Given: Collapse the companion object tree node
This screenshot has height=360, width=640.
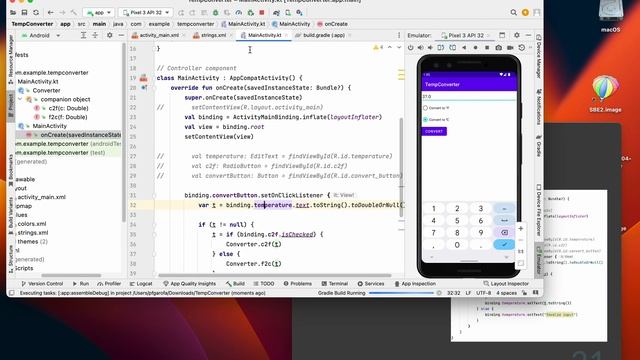Looking at the screenshot, I should click(x=20, y=99).
